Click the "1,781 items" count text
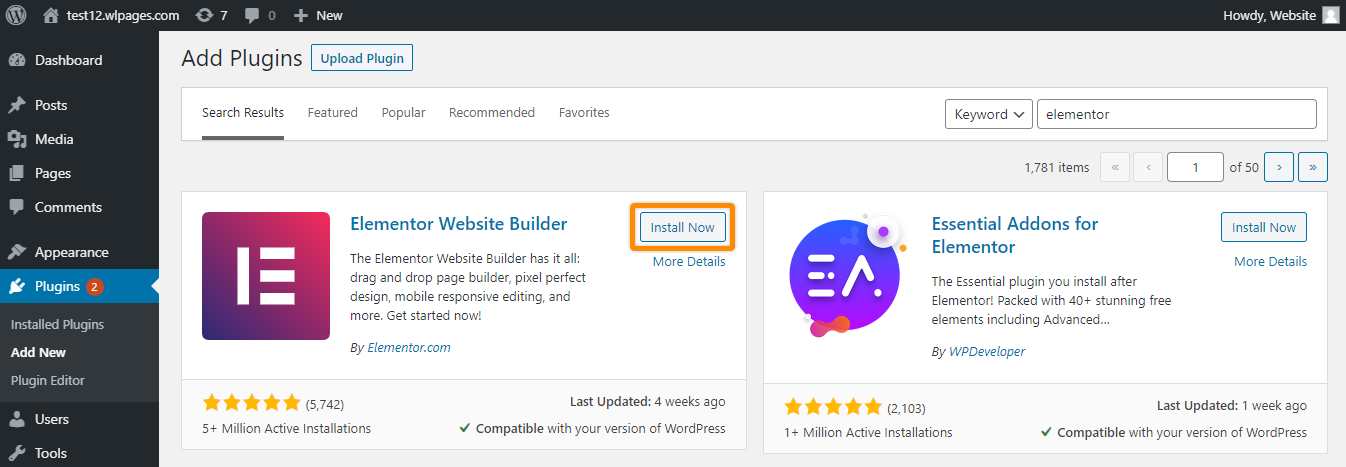1346x467 pixels. (1057, 167)
